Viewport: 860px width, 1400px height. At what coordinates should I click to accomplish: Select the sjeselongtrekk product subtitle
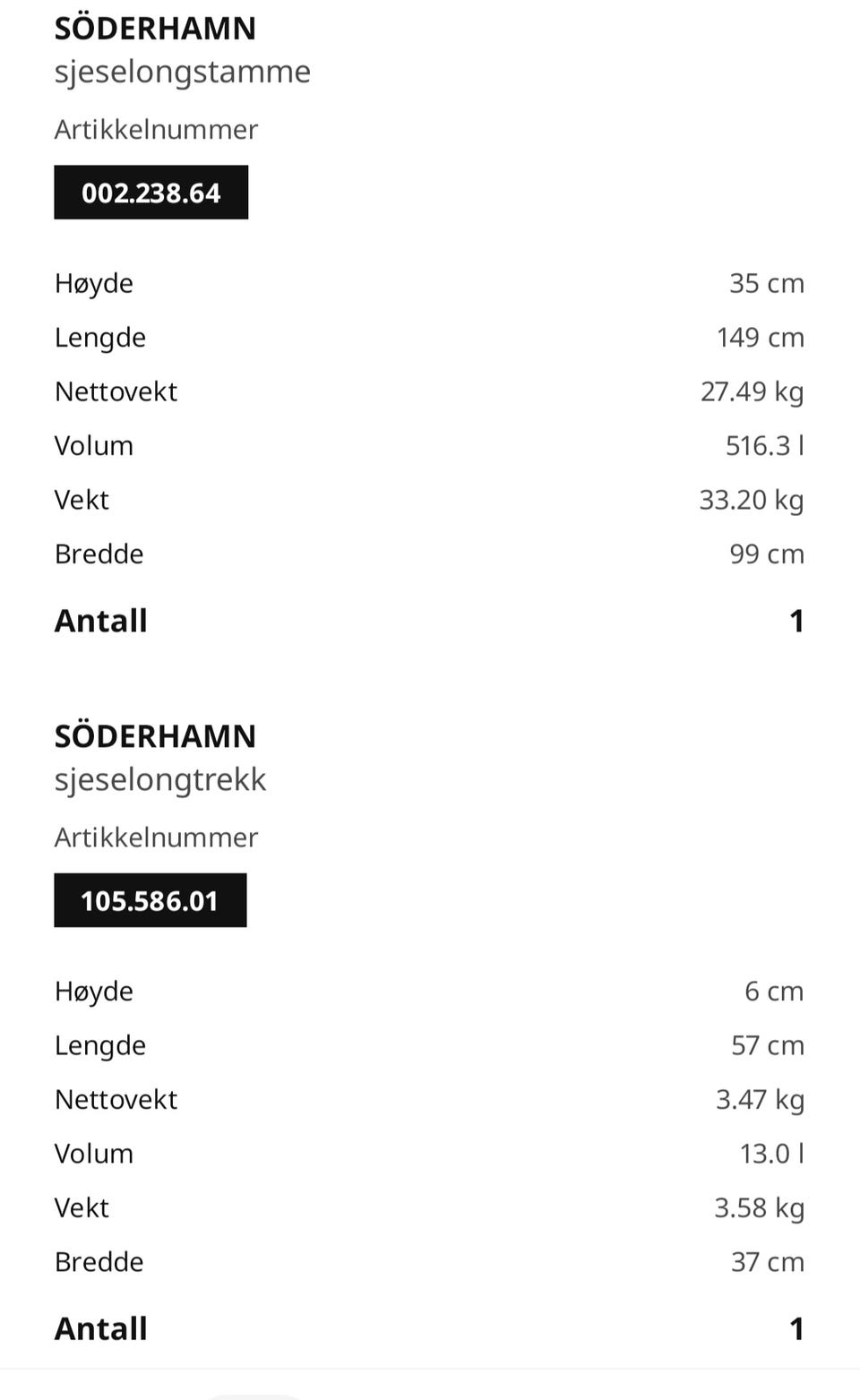point(160,779)
